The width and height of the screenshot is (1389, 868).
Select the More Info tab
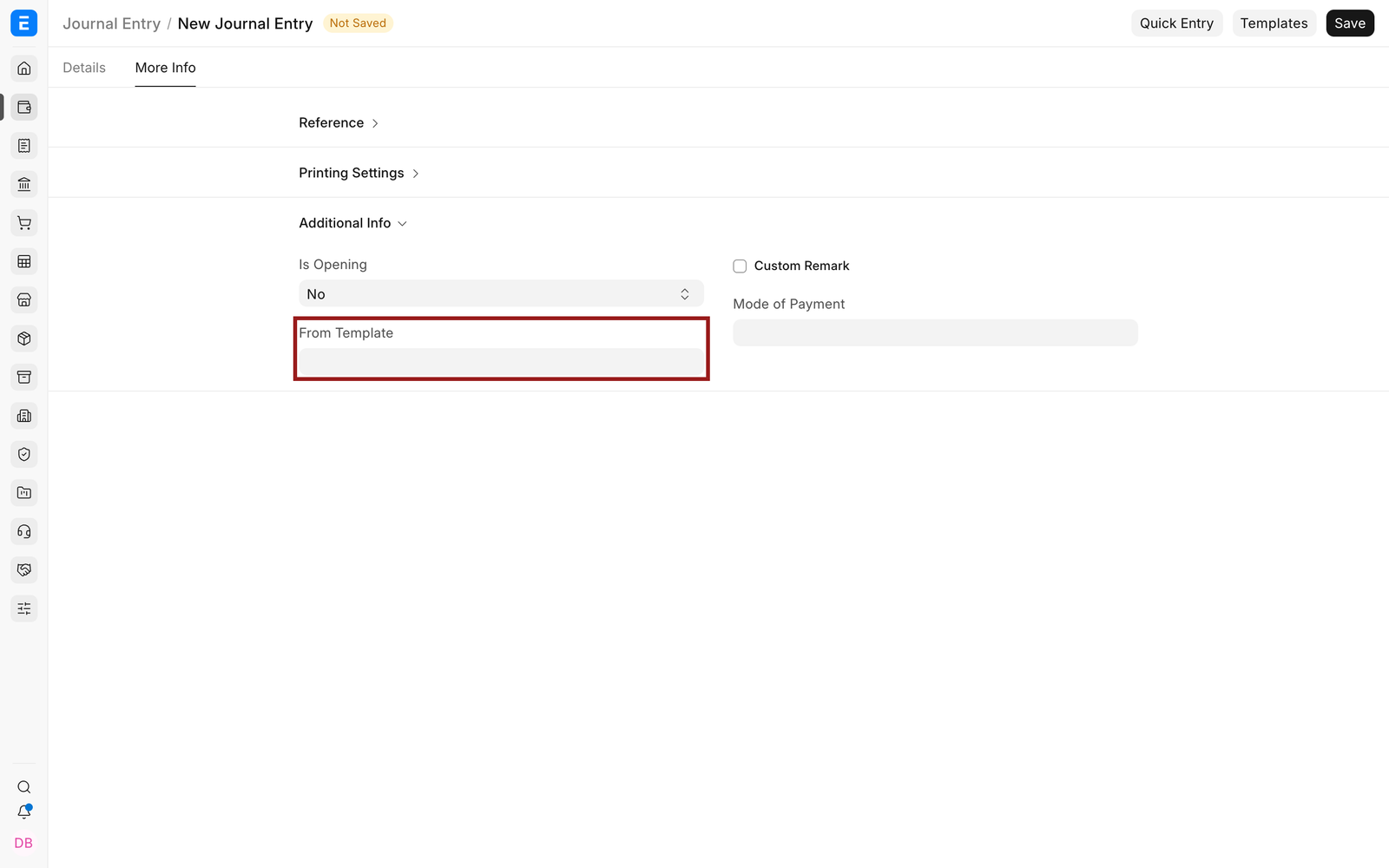165,68
